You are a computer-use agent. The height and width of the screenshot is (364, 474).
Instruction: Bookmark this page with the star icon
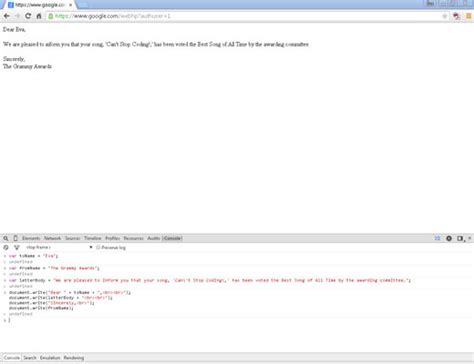pyautogui.click(x=444, y=16)
